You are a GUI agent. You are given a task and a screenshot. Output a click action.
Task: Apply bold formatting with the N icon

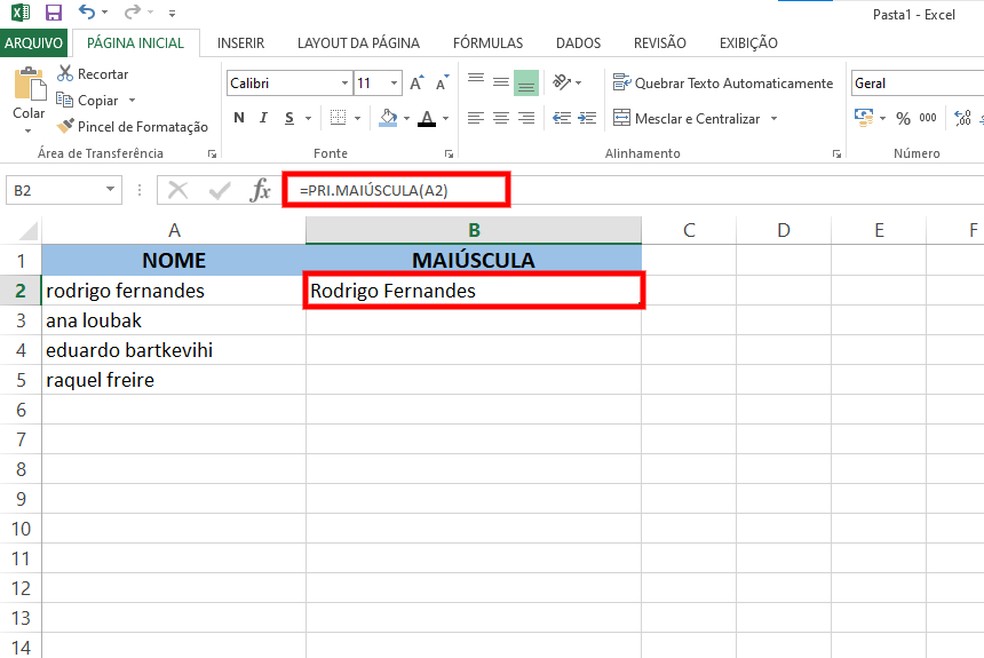click(x=238, y=117)
